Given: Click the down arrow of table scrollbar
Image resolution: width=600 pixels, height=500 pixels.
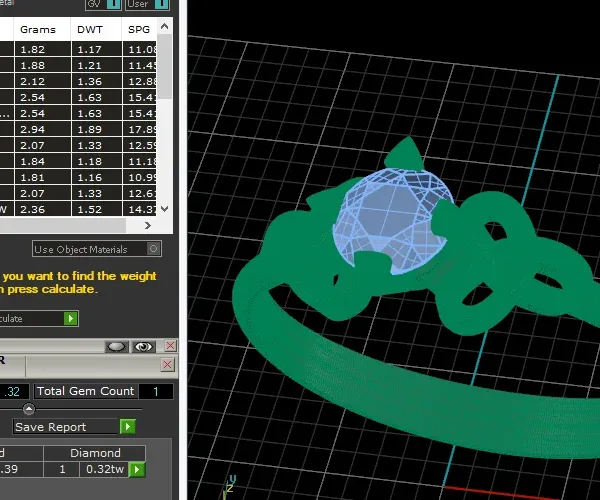Looking at the screenshot, I should coord(165,209).
